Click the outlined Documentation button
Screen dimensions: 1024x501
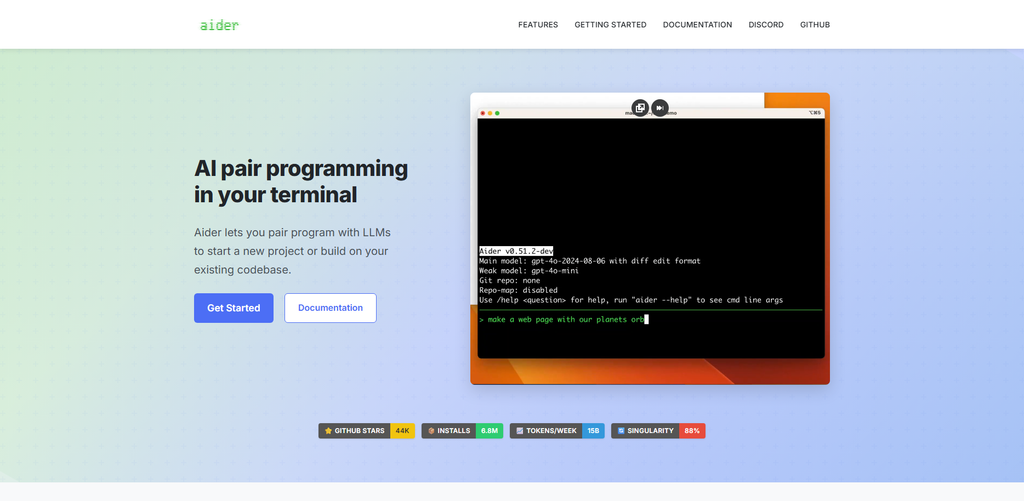click(330, 308)
